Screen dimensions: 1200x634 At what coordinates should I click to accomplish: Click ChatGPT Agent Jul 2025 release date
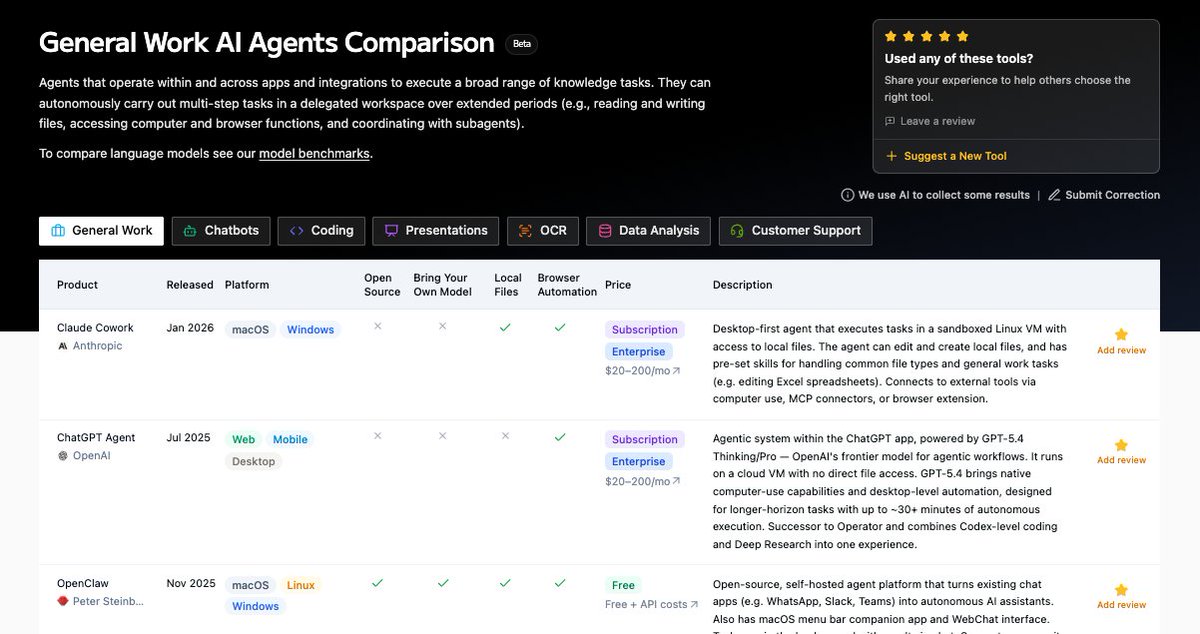[x=188, y=438]
